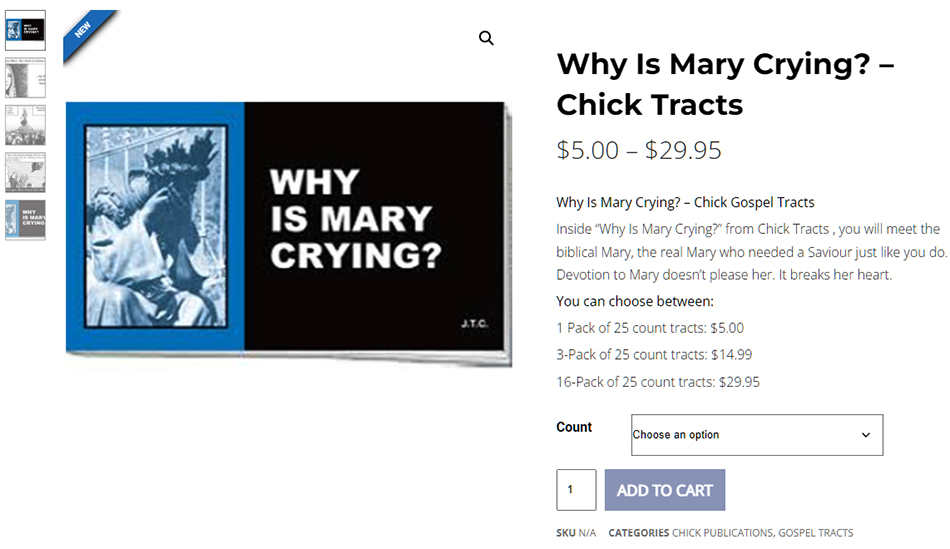
Task: Select the second gallery thumbnail
Action: click(x=25, y=77)
